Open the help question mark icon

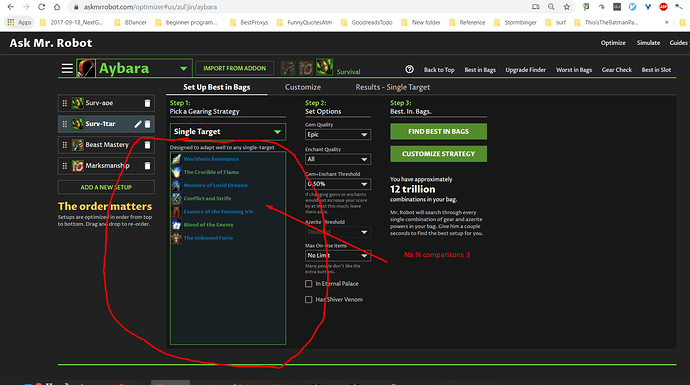click(x=409, y=70)
